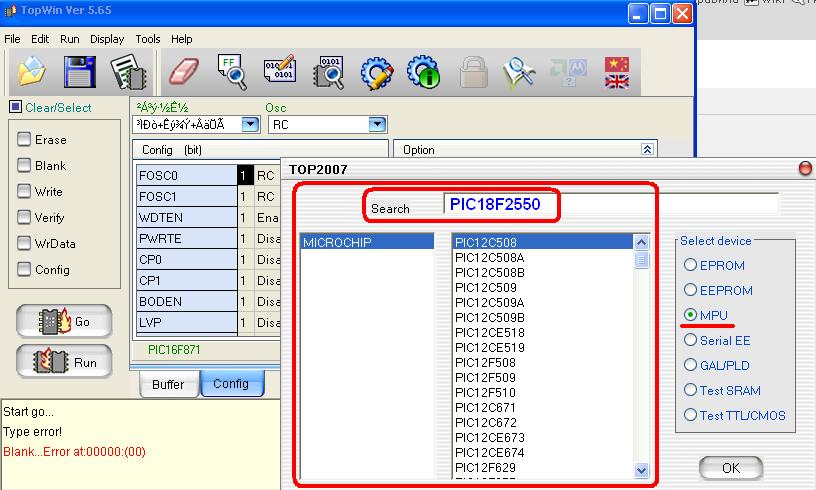This screenshot has height=490, width=816.
Task: Click the device list scroll down arrow
Action: tap(641, 471)
